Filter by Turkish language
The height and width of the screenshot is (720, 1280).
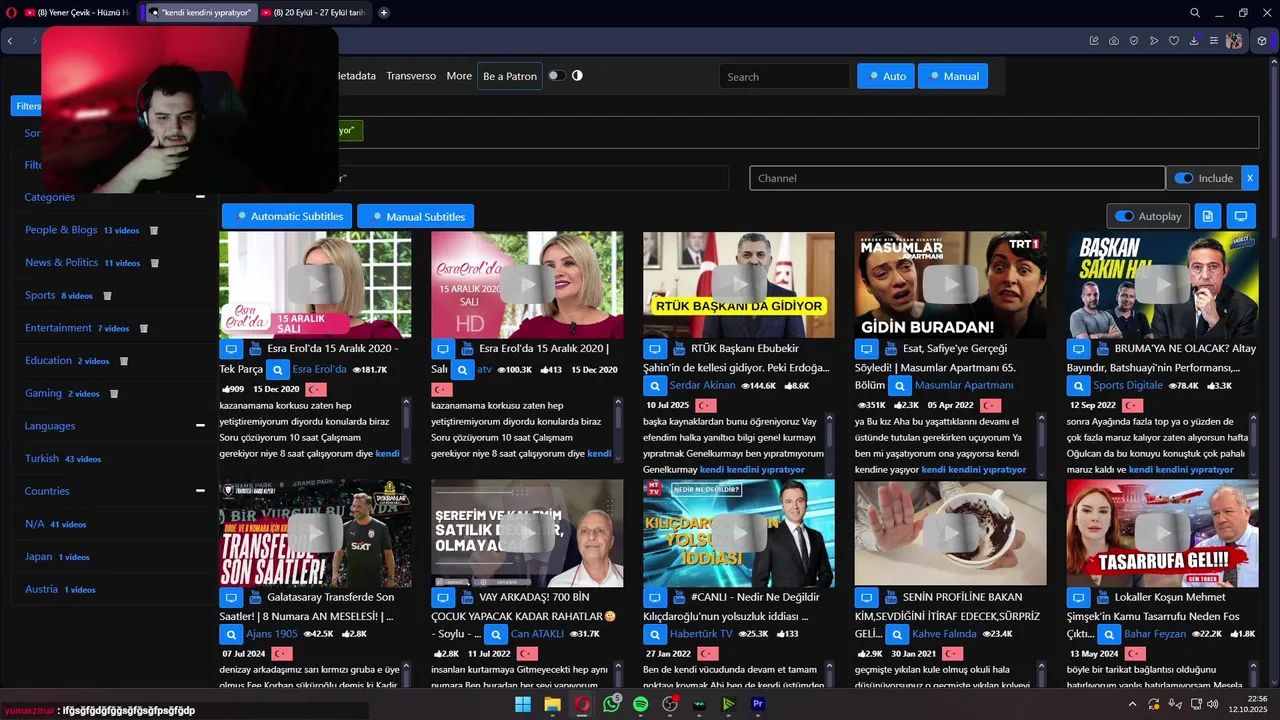tap(42, 459)
